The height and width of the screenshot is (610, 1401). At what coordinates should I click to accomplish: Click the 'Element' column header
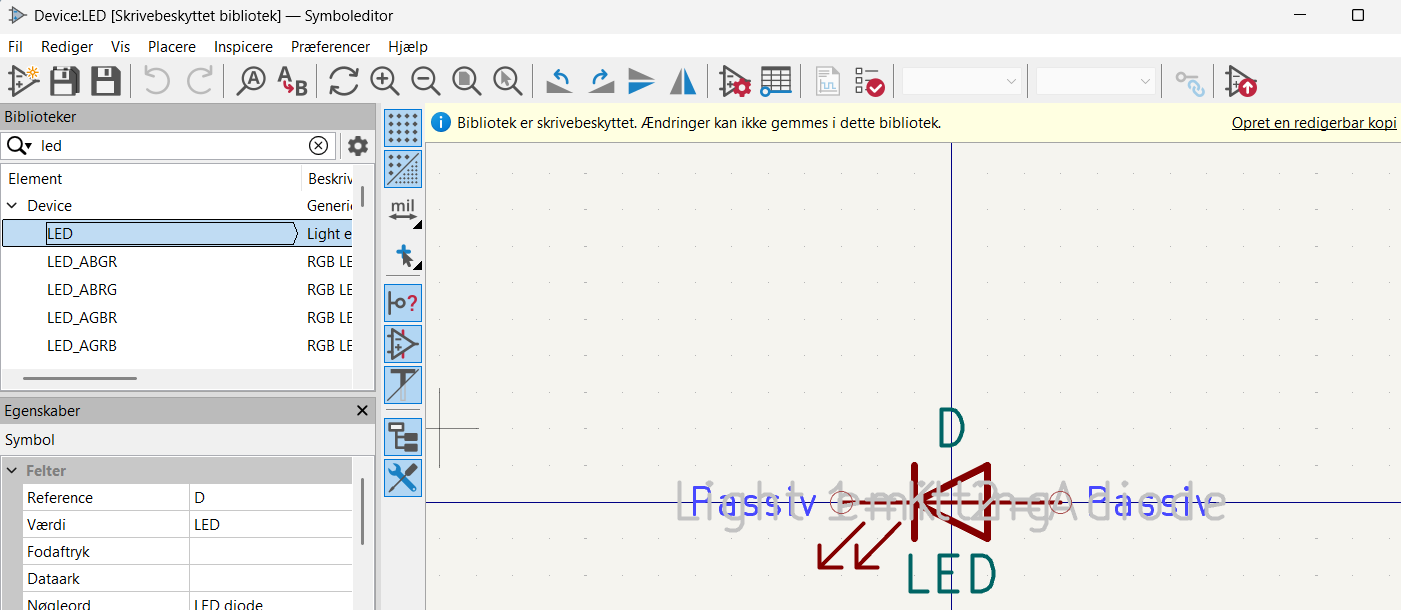pos(35,179)
